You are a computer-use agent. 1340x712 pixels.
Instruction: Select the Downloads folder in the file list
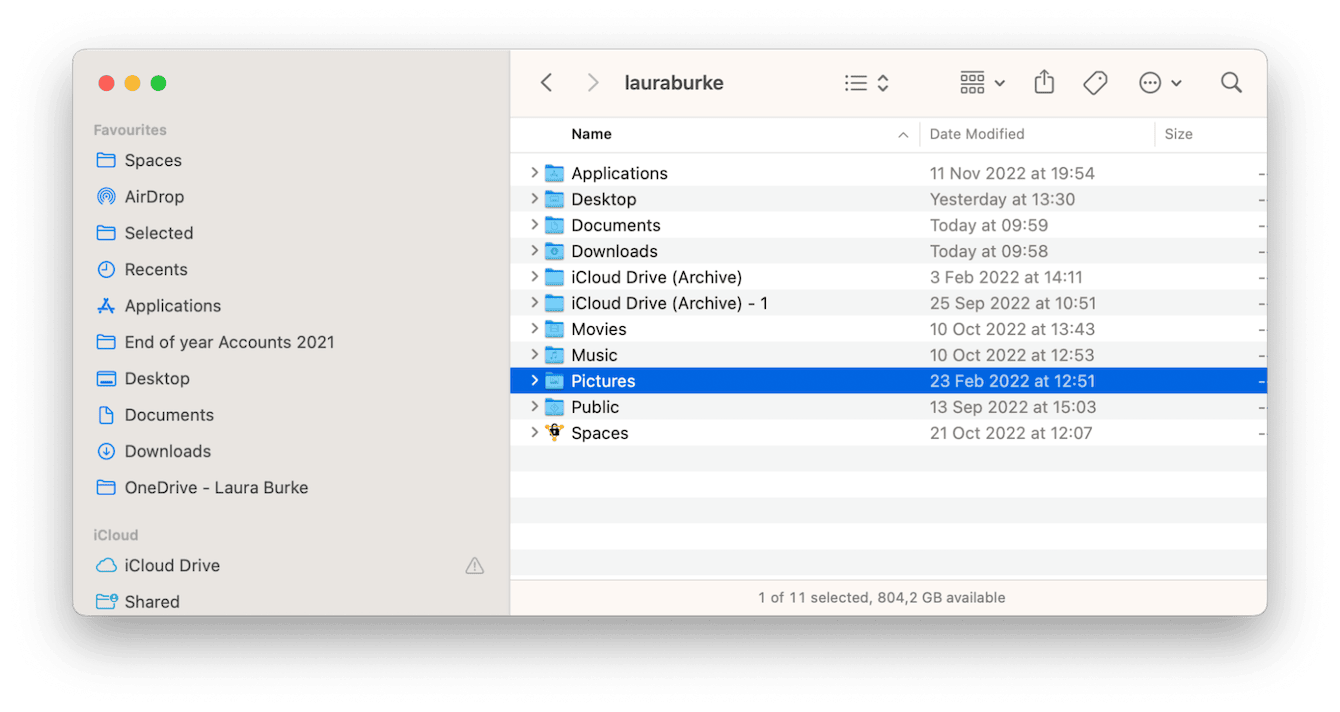(614, 251)
